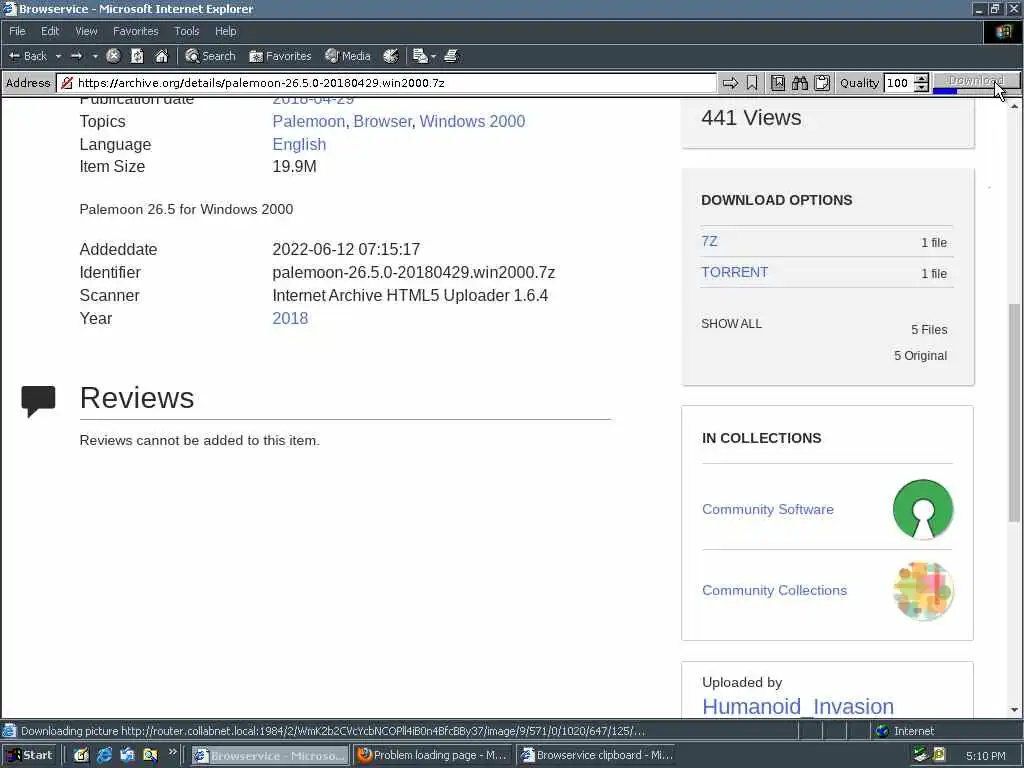Open the Search pane from the toolbar
Screen dimensions: 1024x768
pyautogui.click(x=210, y=56)
